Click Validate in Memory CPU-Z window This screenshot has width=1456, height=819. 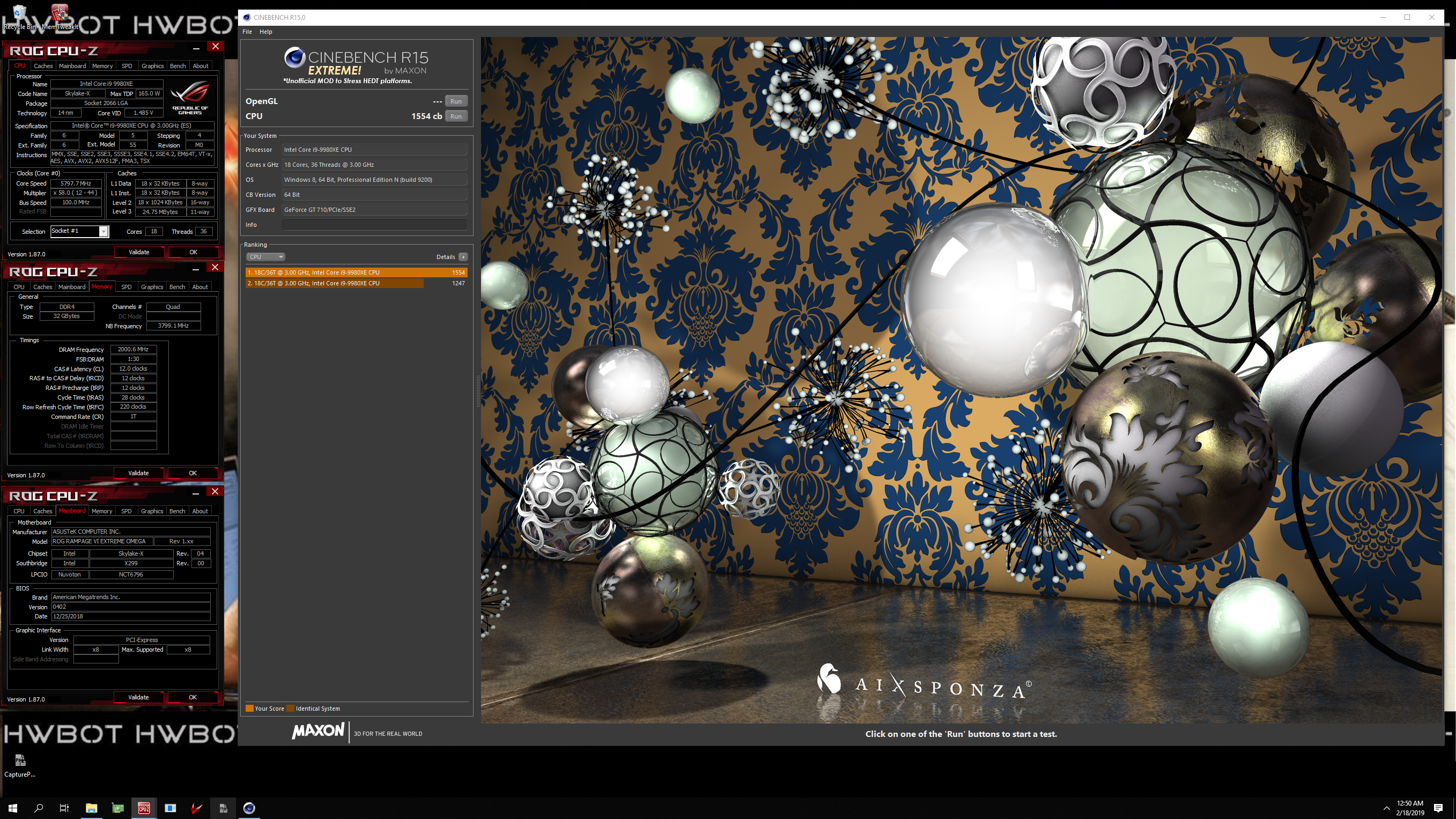pyautogui.click(x=138, y=473)
